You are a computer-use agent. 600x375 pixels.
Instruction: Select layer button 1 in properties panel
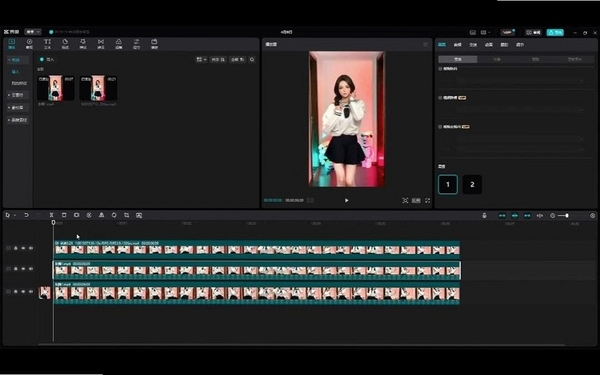(448, 184)
